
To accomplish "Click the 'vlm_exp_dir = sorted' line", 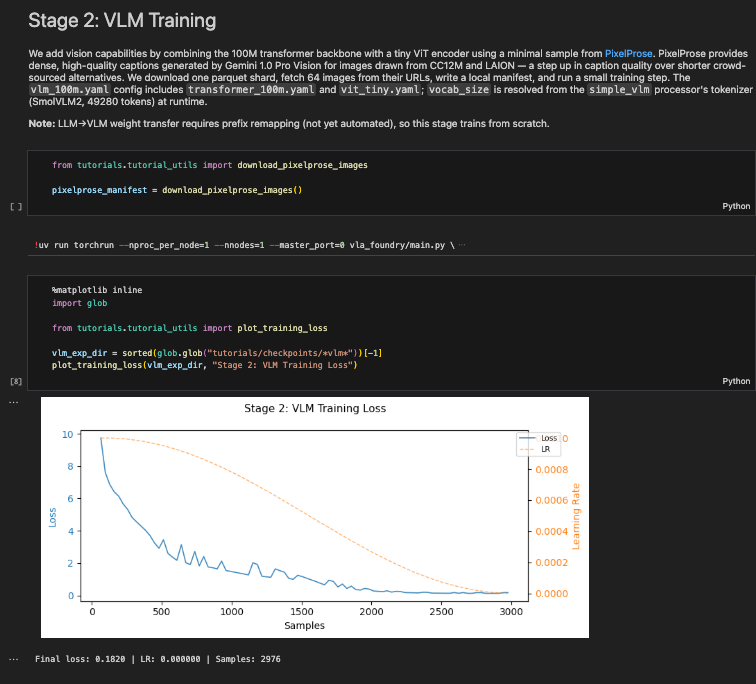I will coord(217,353).
